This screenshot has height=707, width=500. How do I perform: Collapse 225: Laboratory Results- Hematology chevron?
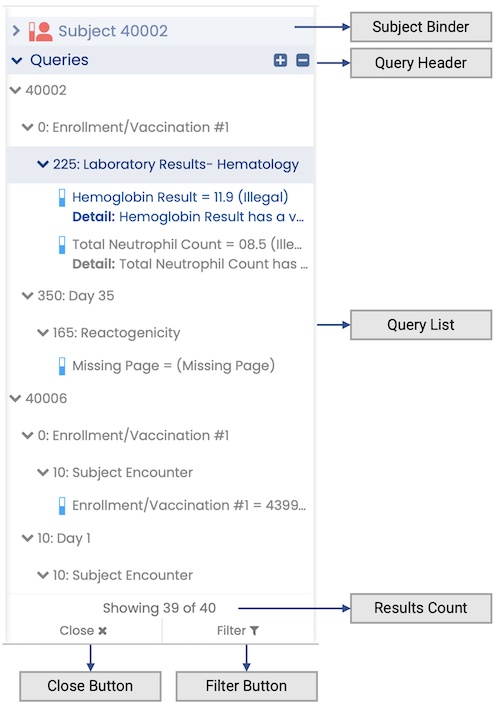(43, 165)
